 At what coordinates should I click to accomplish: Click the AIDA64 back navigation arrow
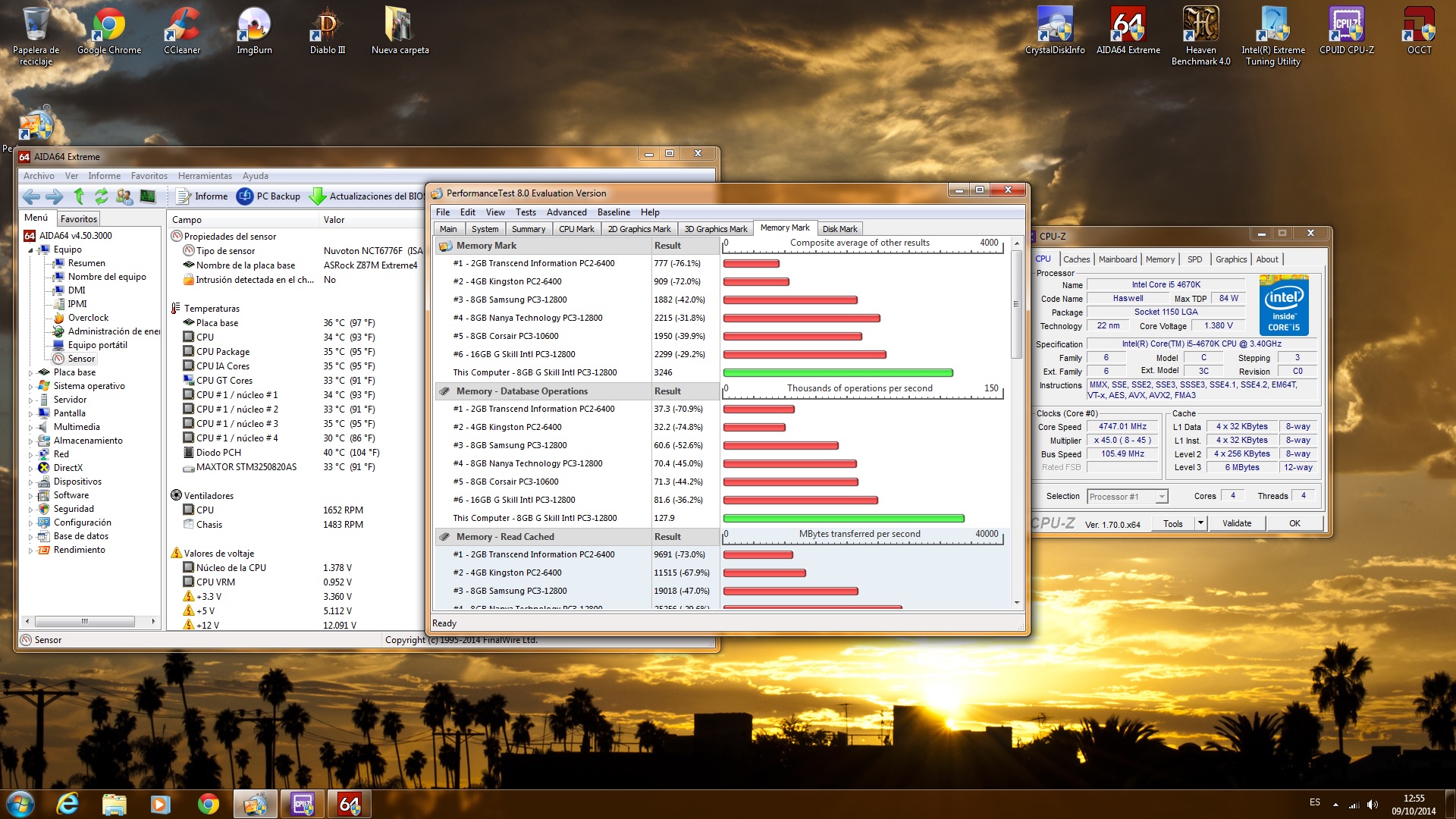pyautogui.click(x=31, y=196)
